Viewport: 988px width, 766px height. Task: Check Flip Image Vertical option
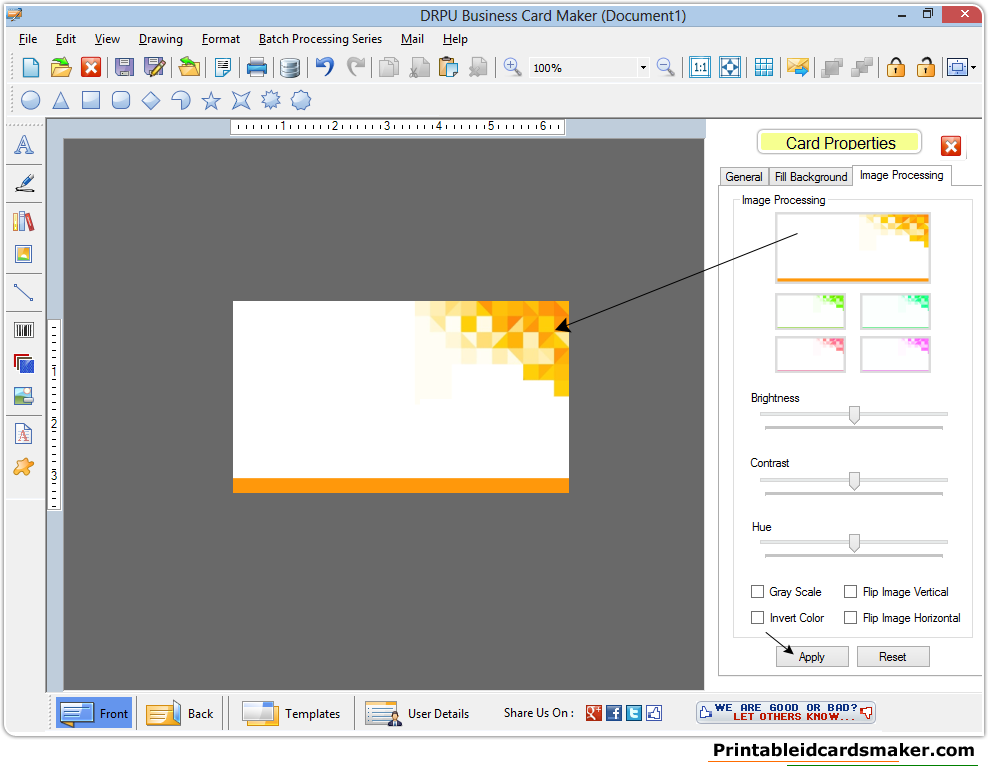point(850,592)
